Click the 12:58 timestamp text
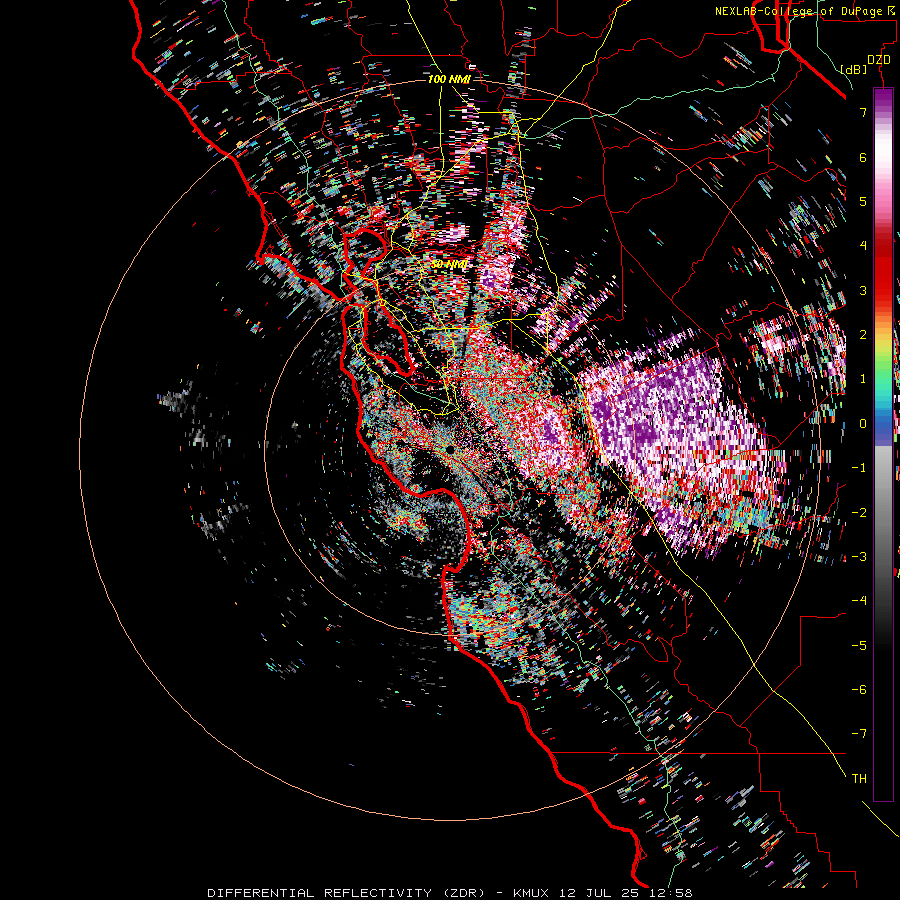The height and width of the screenshot is (900, 900). [671, 893]
